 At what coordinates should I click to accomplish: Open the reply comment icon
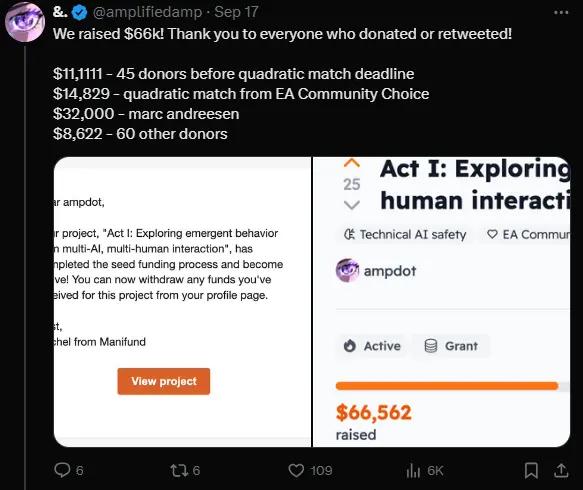(62, 470)
